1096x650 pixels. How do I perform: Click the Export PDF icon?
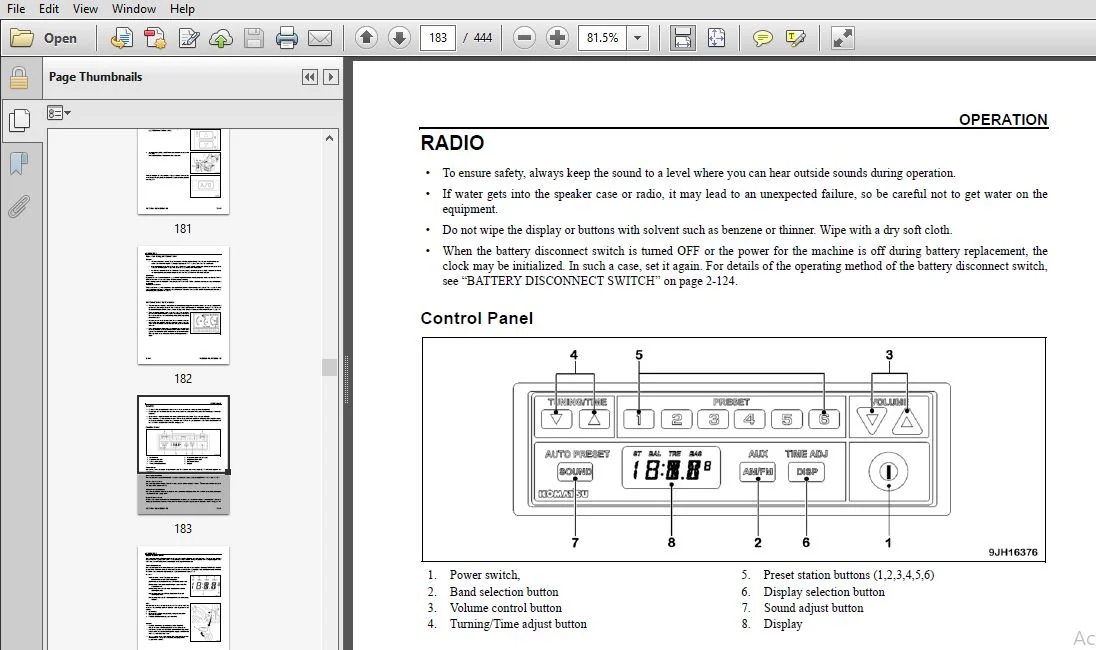154,38
